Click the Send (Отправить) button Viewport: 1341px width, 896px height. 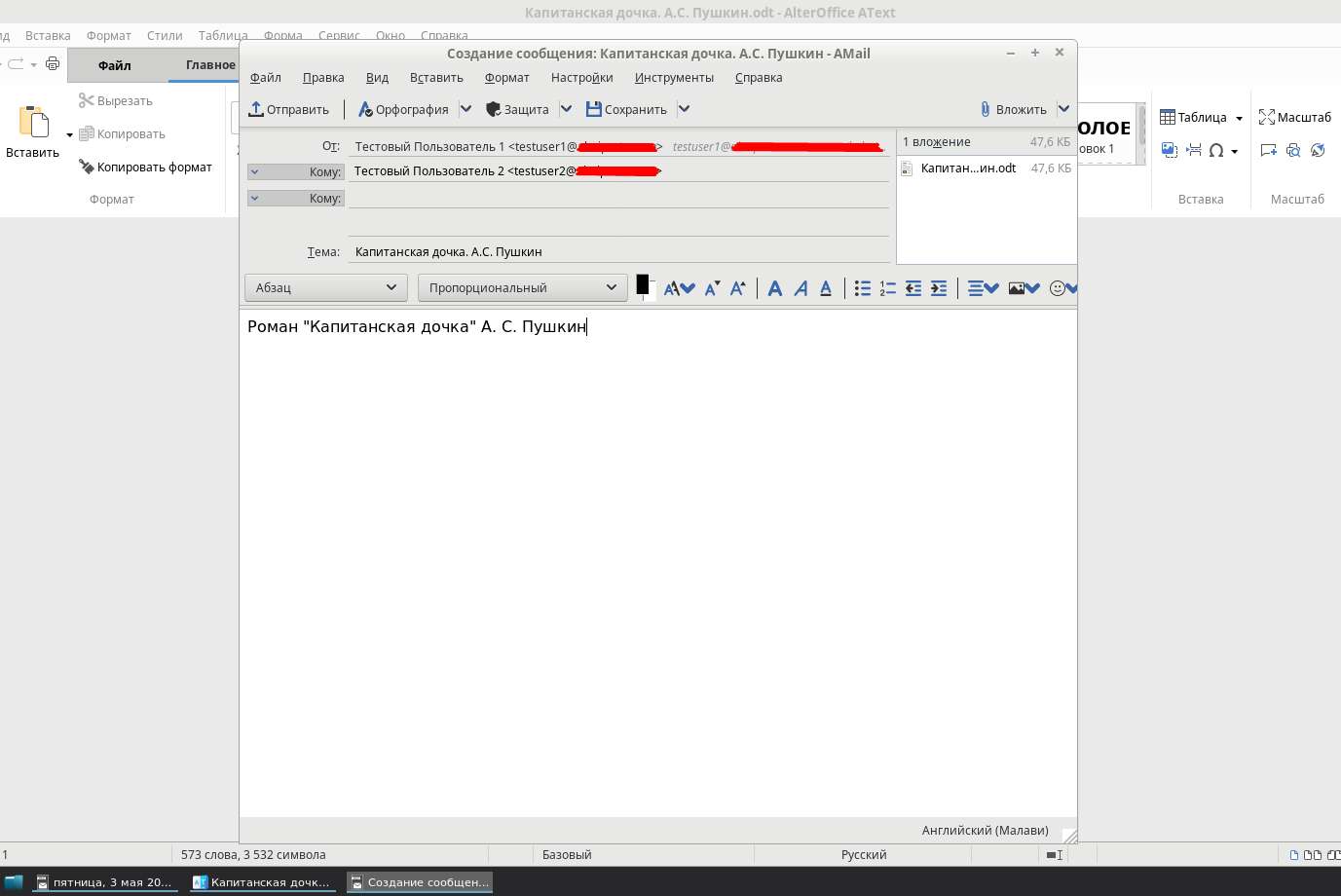coord(289,109)
